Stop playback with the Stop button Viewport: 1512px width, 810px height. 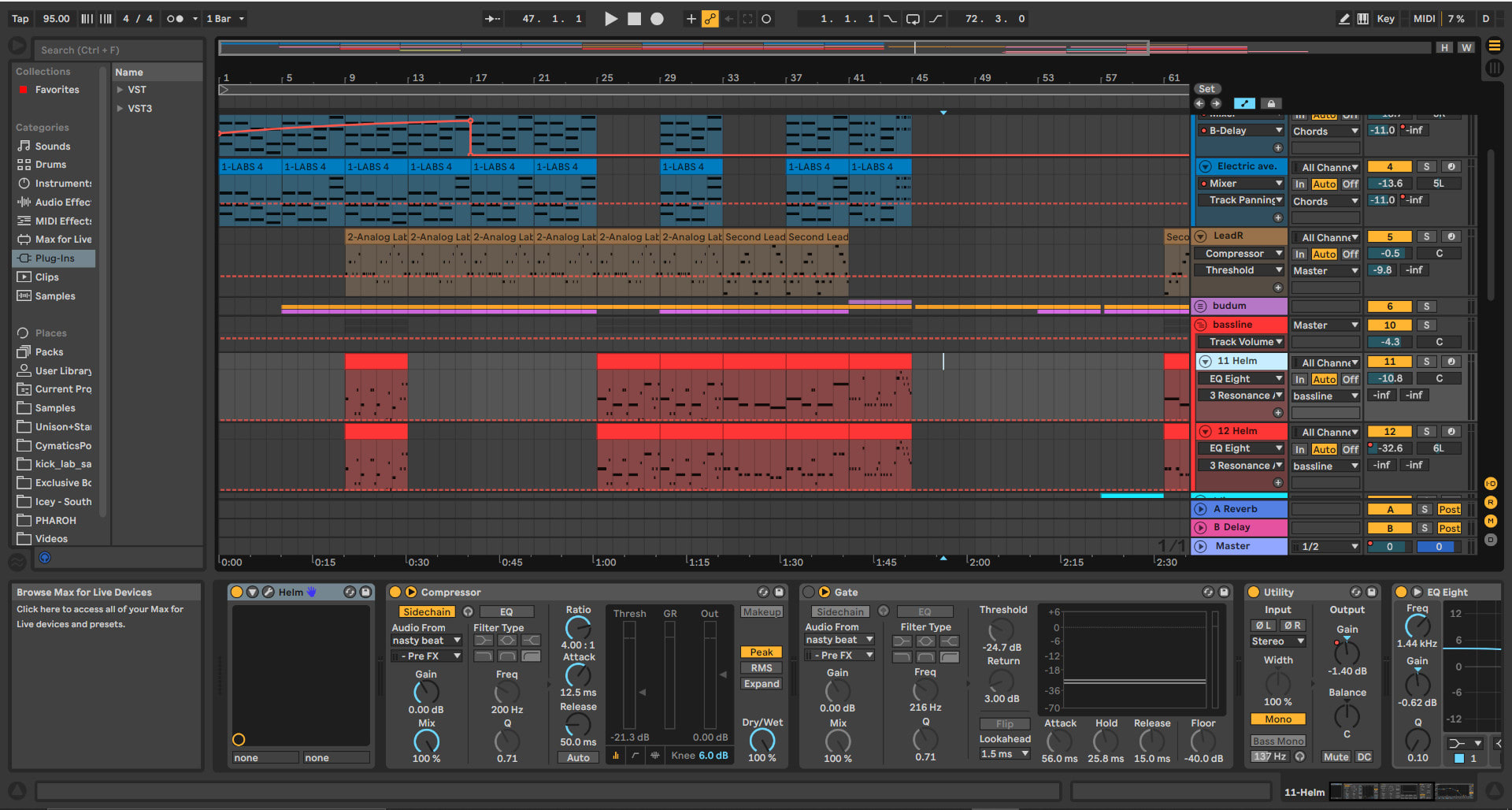pyautogui.click(x=634, y=19)
